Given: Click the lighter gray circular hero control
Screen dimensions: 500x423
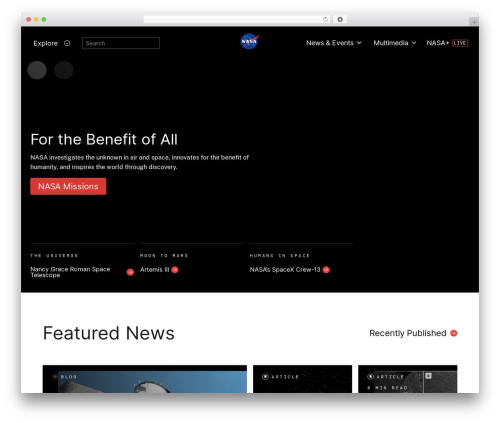Looking at the screenshot, I should 37,70.
